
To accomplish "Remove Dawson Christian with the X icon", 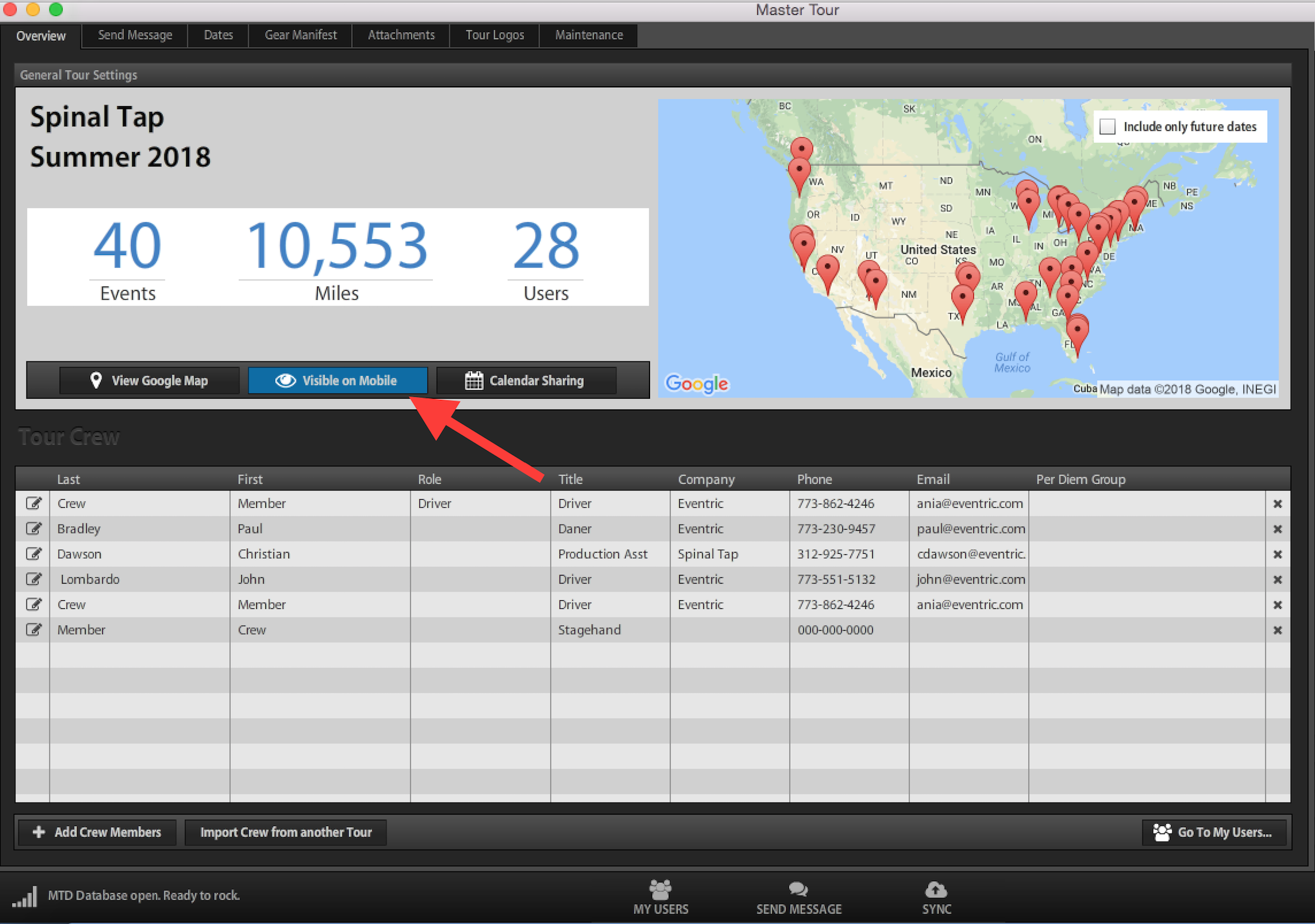I will [x=1278, y=554].
